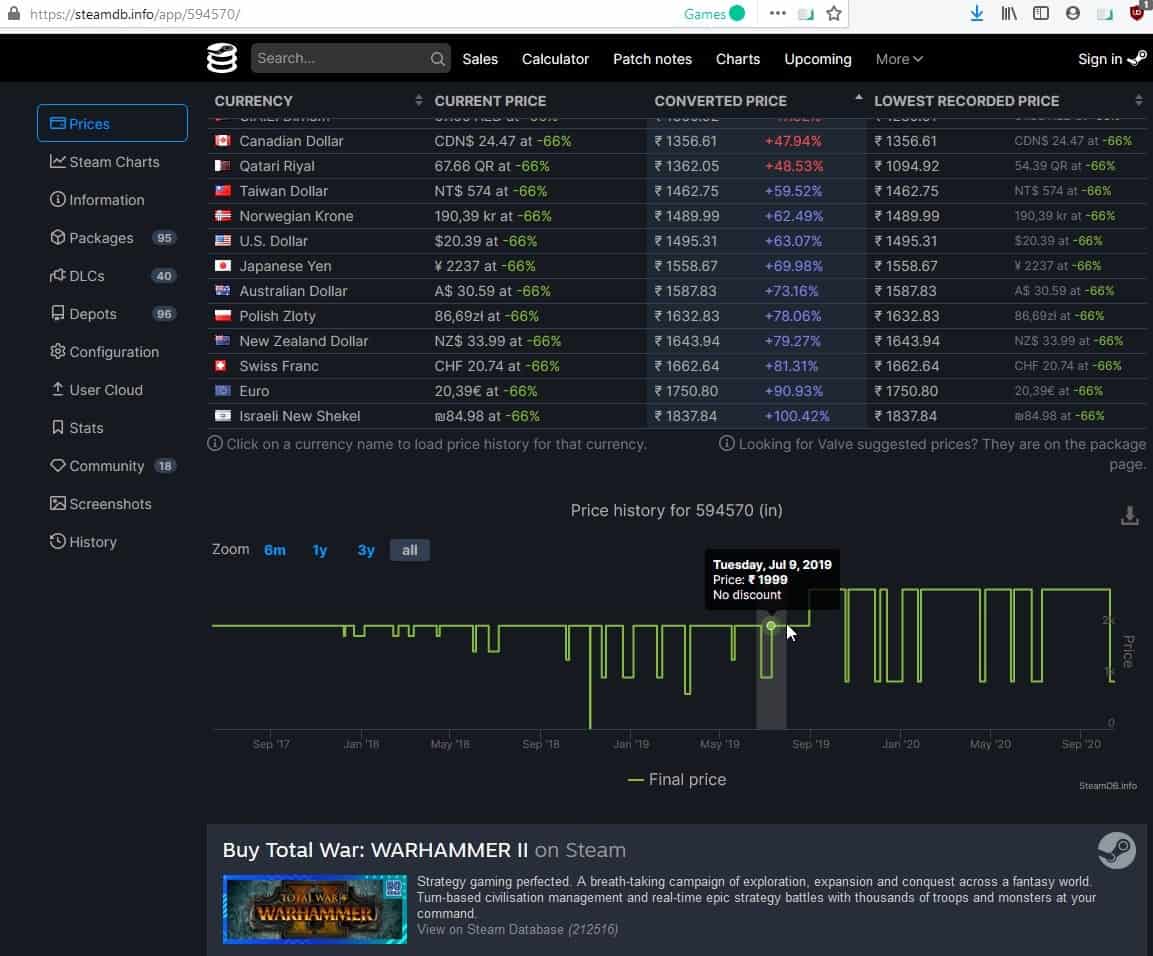The width and height of the screenshot is (1153, 956).
Task: Click the History clock icon
Action: click(x=59, y=542)
